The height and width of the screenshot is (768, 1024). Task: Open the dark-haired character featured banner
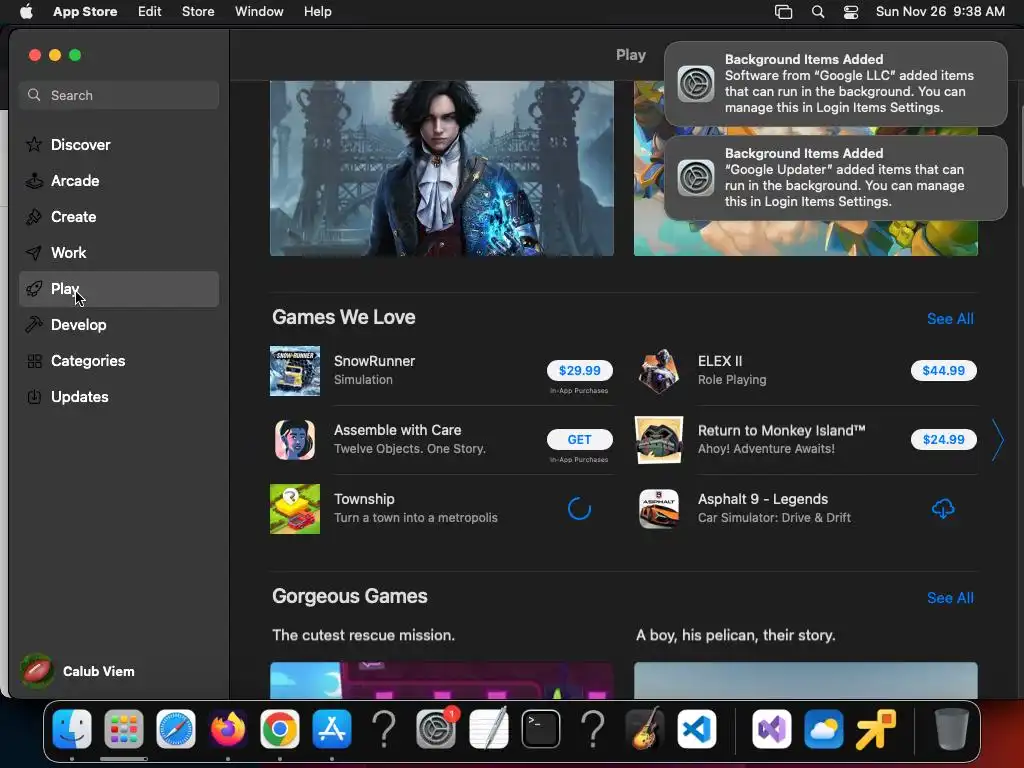(441, 168)
